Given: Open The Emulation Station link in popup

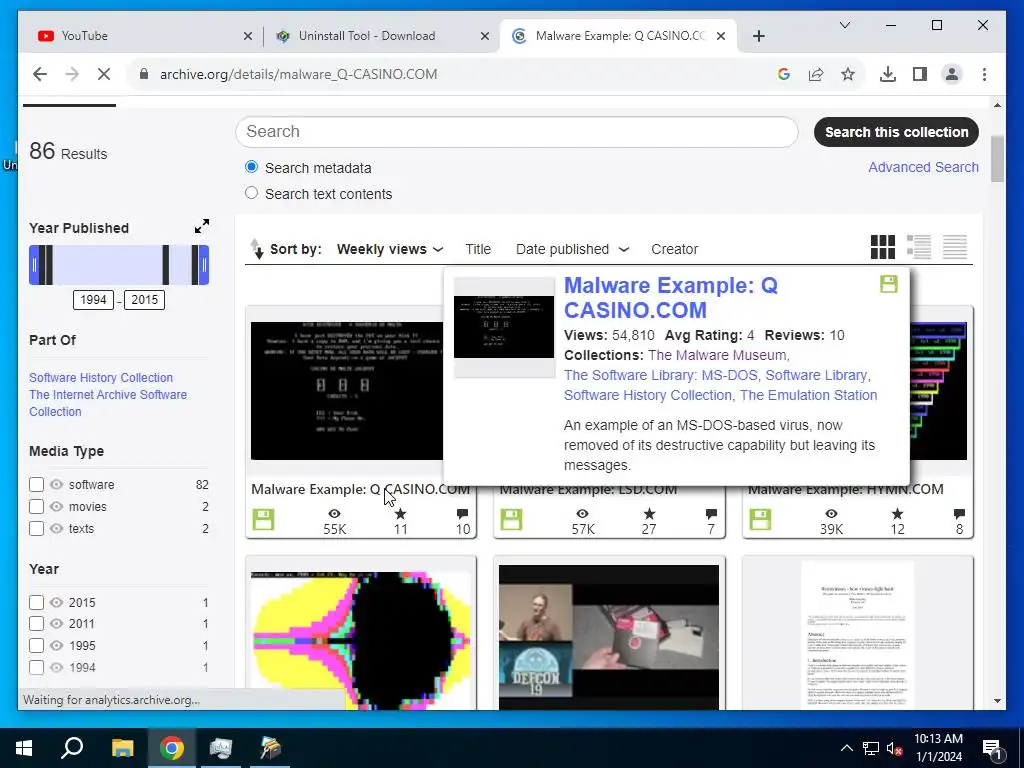Looking at the screenshot, I should (808, 395).
